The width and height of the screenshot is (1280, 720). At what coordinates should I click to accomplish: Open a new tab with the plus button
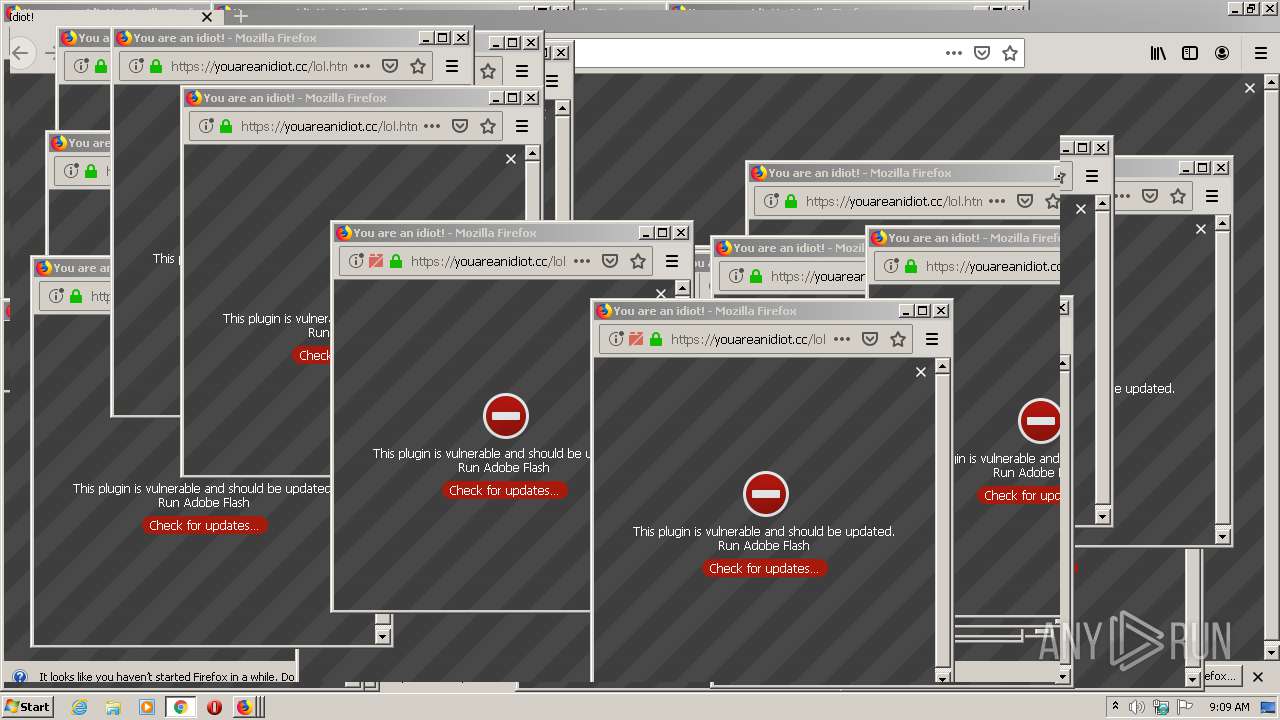[240, 16]
